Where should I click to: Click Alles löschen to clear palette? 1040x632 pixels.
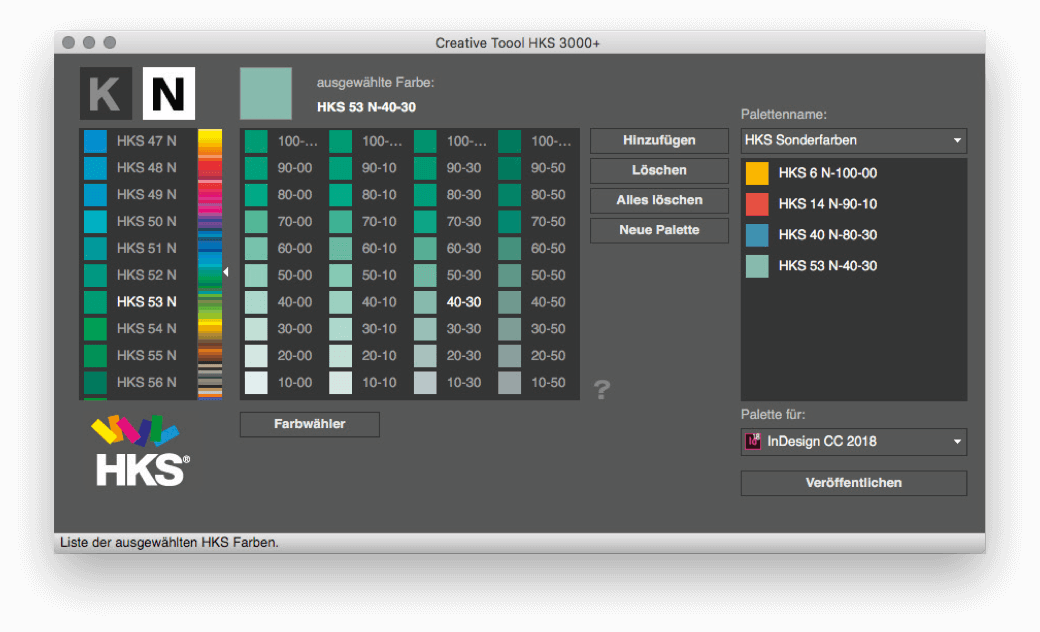pyautogui.click(x=659, y=200)
